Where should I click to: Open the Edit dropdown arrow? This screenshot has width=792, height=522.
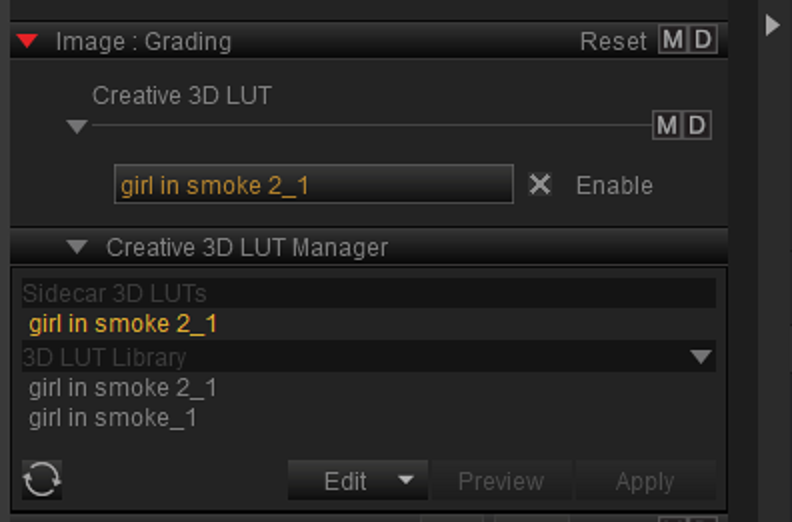(x=406, y=480)
